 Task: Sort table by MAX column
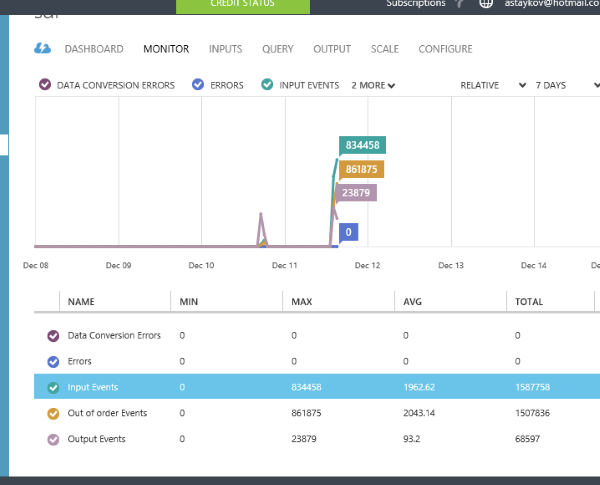pyautogui.click(x=302, y=302)
